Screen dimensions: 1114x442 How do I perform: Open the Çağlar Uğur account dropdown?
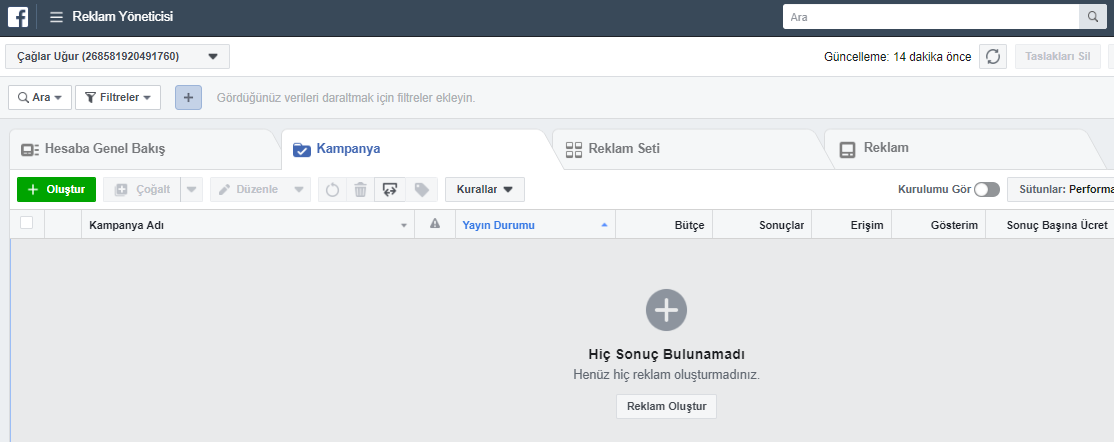coord(117,57)
